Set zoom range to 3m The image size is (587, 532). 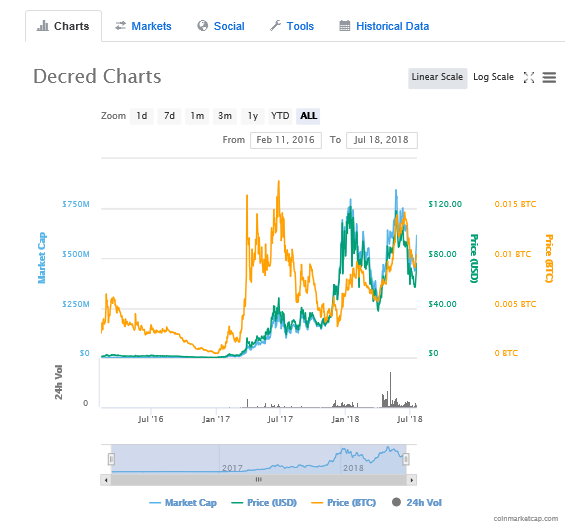click(225, 116)
